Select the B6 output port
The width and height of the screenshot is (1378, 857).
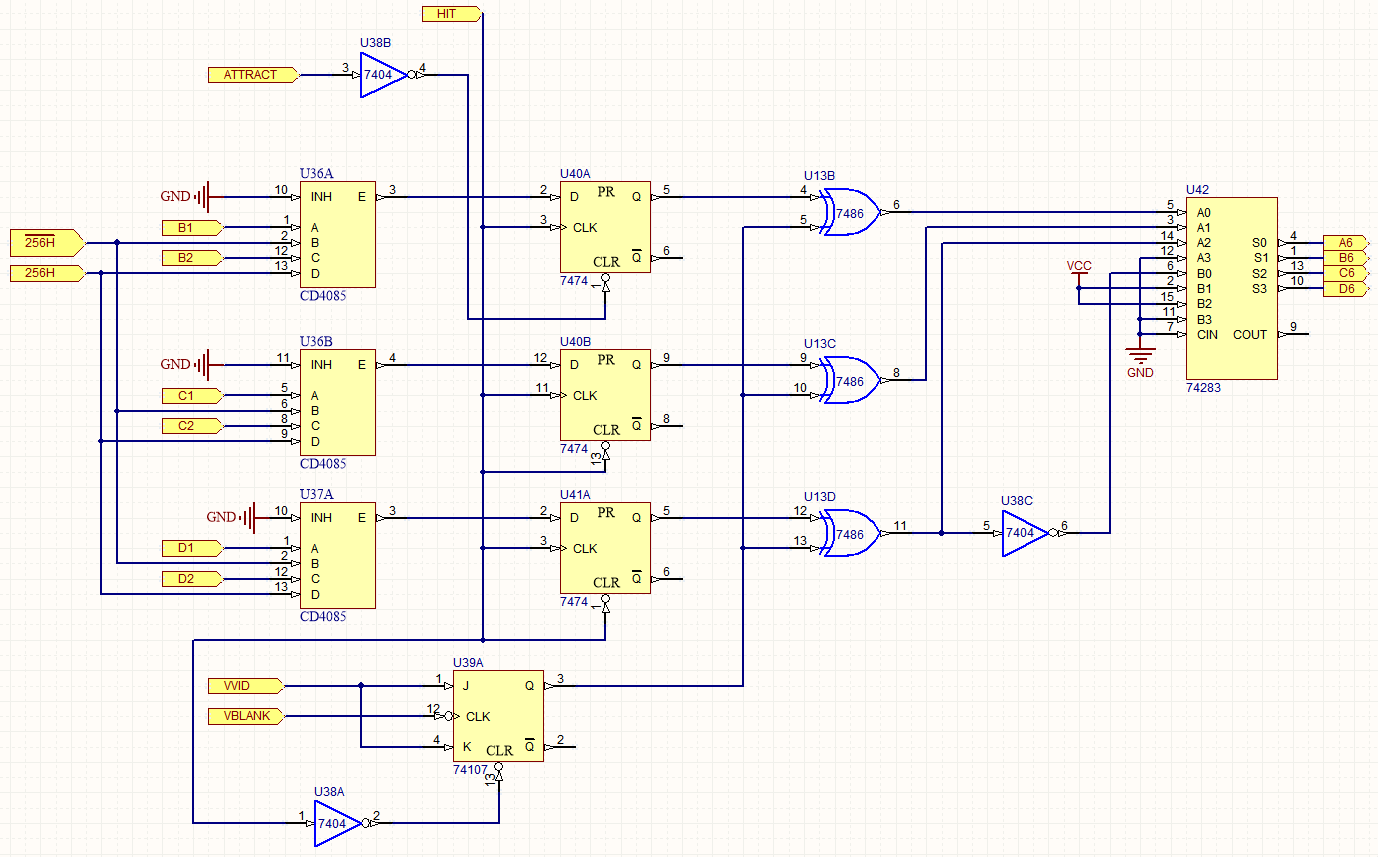point(1346,258)
